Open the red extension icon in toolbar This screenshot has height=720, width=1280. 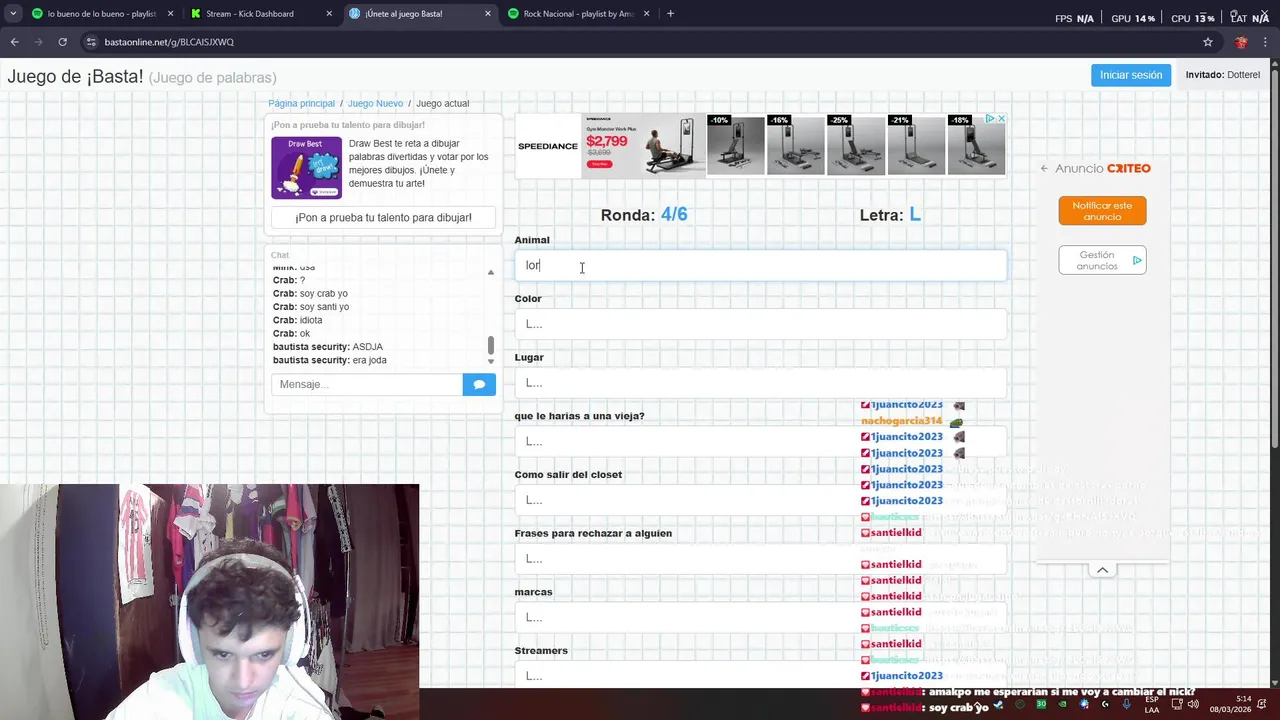pyautogui.click(x=1241, y=42)
